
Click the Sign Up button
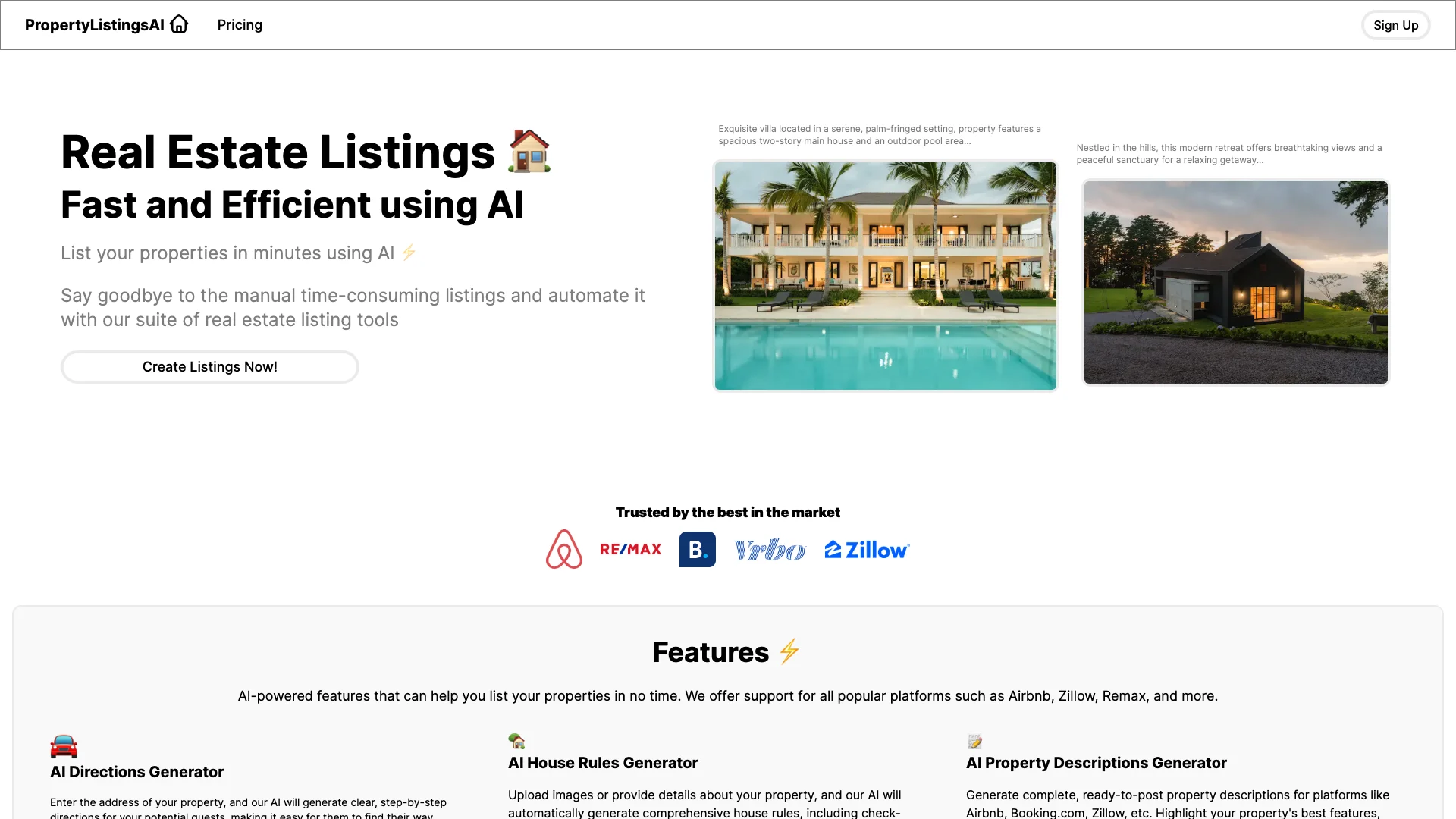[x=1395, y=25]
